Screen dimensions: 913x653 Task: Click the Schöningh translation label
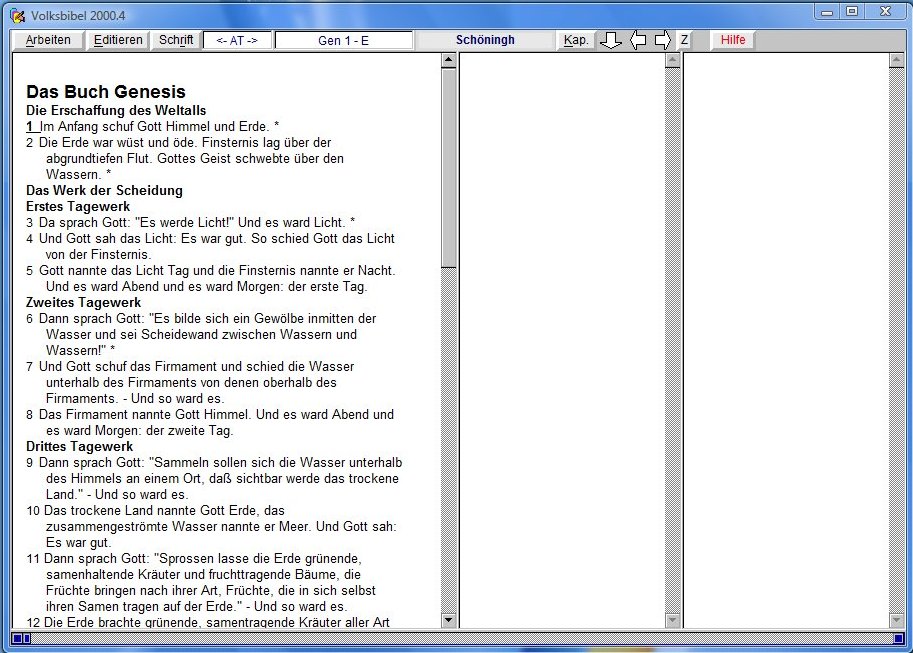tap(485, 40)
